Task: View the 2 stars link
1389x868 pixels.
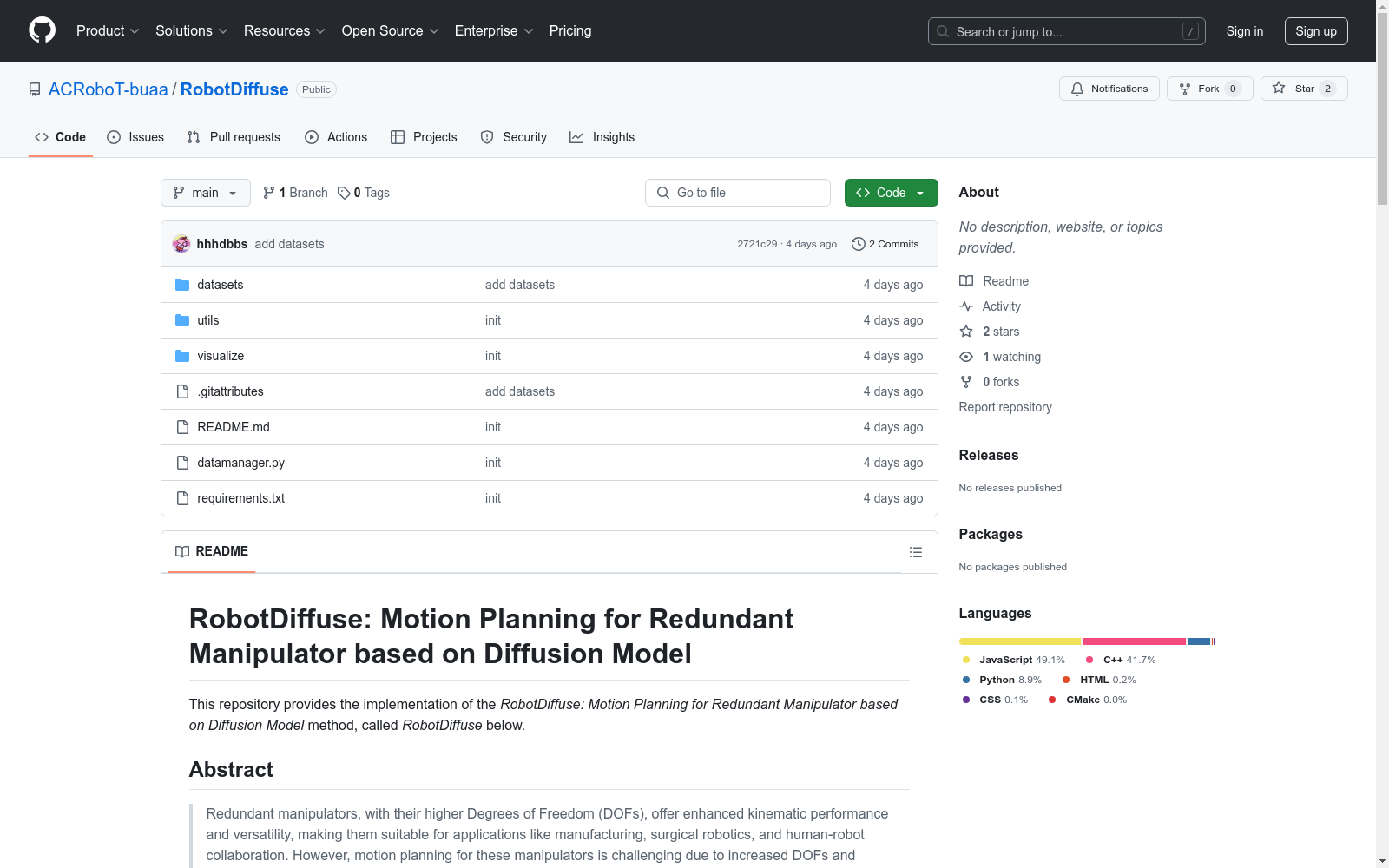Action: tap(990, 332)
